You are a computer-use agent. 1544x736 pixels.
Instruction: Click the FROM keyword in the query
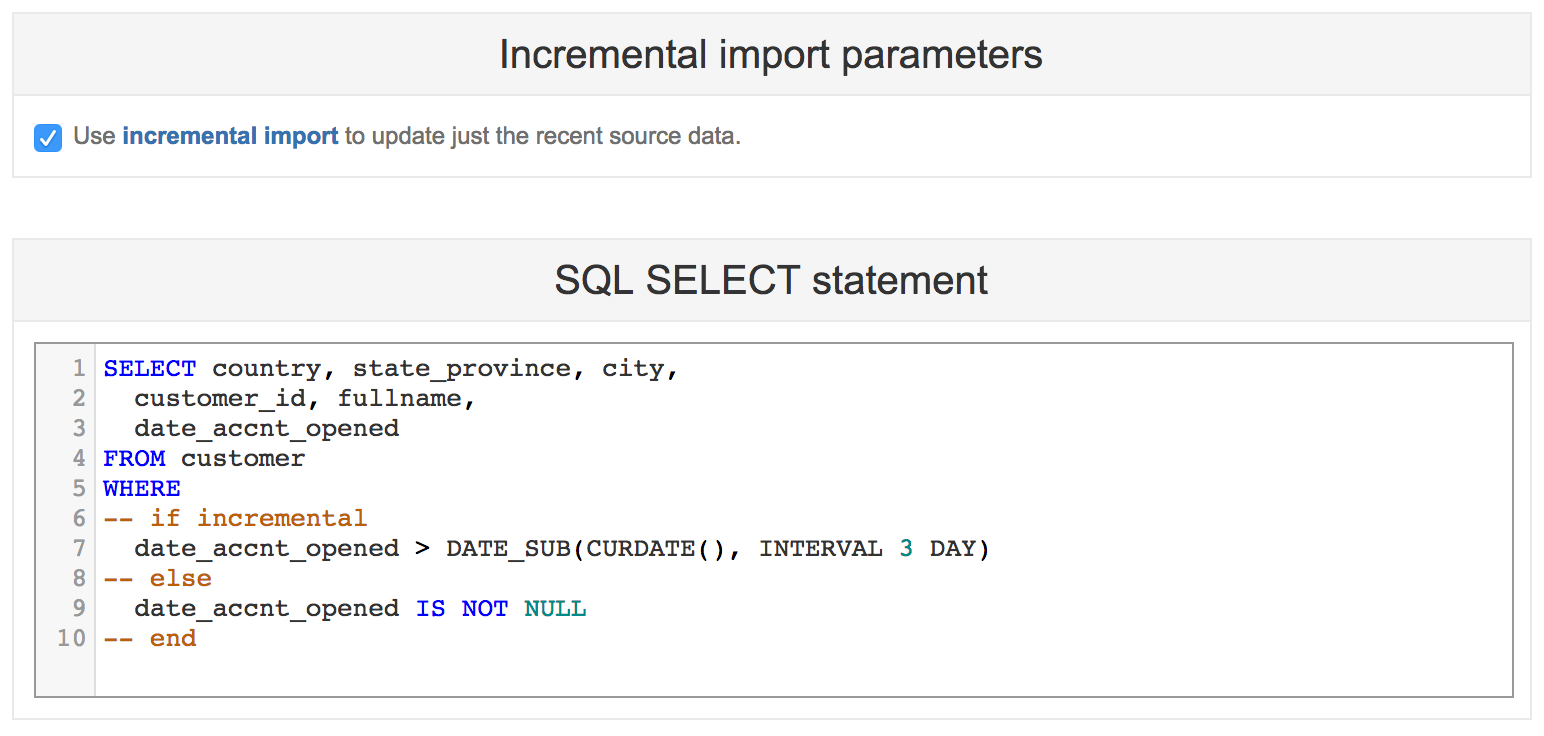[x=134, y=459]
